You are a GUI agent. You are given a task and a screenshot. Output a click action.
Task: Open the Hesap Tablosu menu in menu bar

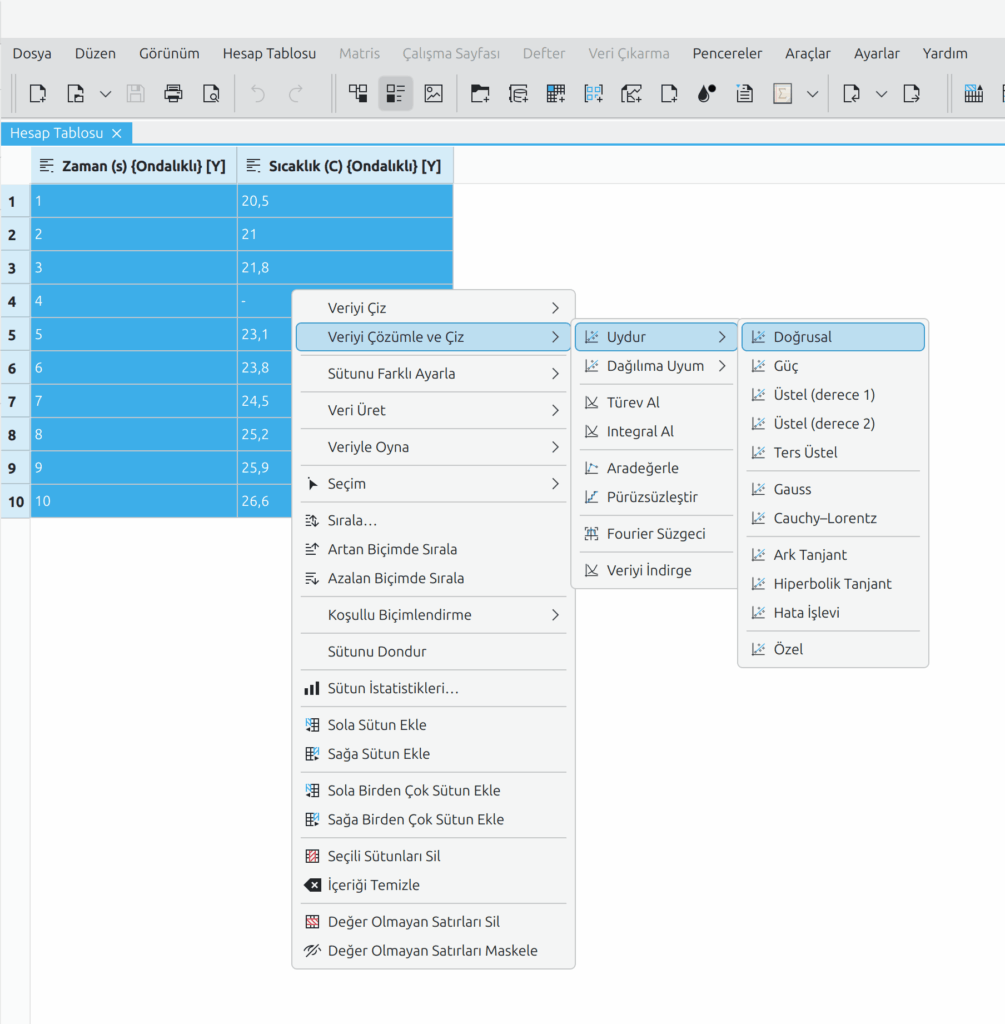click(x=269, y=54)
